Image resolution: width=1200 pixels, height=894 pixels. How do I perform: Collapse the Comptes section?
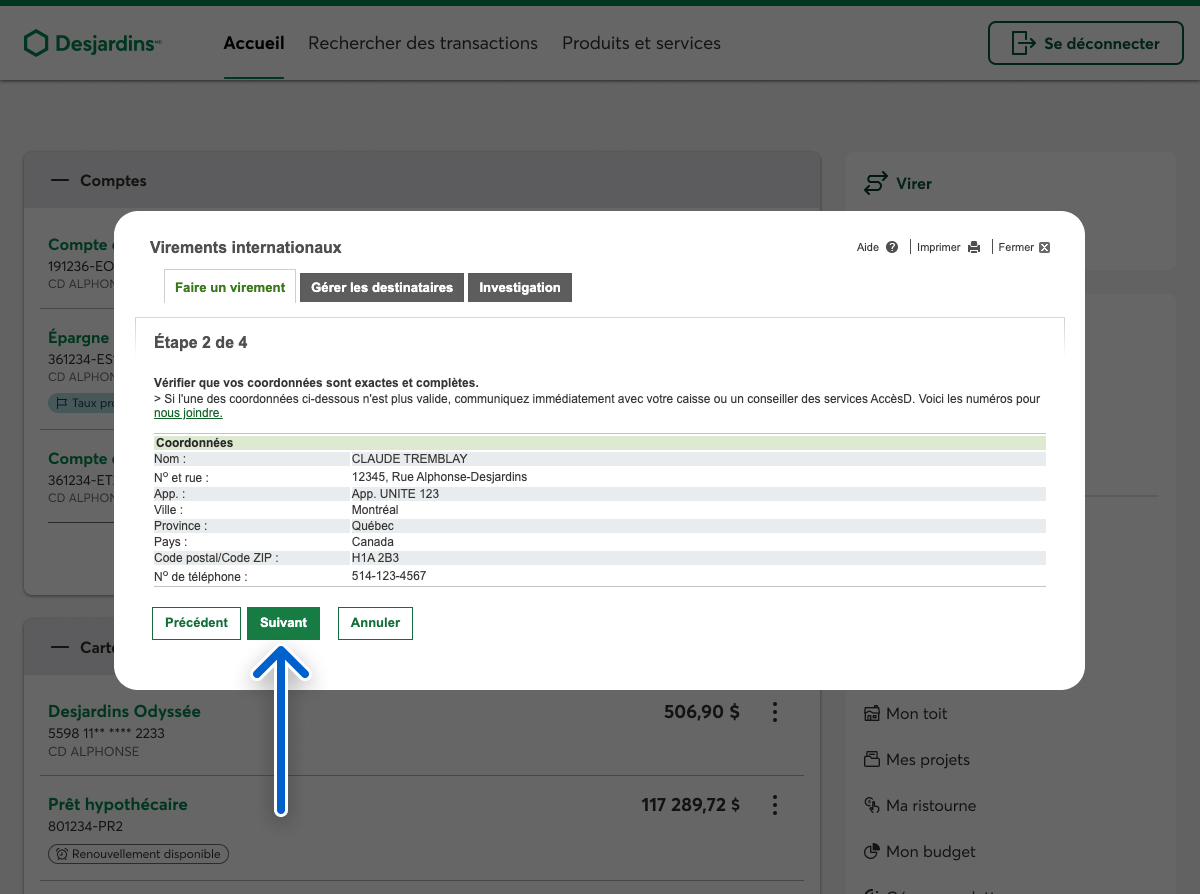(61, 181)
